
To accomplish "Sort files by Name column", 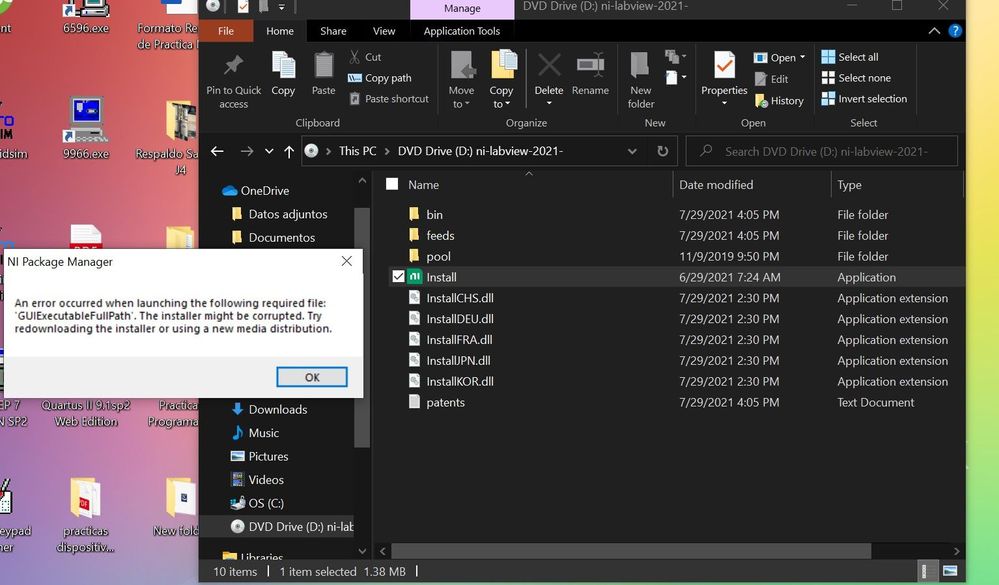I will tap(424, 185).
